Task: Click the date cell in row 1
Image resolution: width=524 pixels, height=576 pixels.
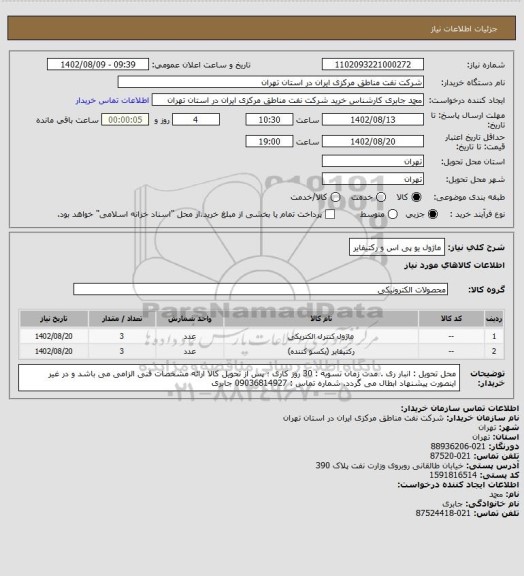Action: coord(54,336)
